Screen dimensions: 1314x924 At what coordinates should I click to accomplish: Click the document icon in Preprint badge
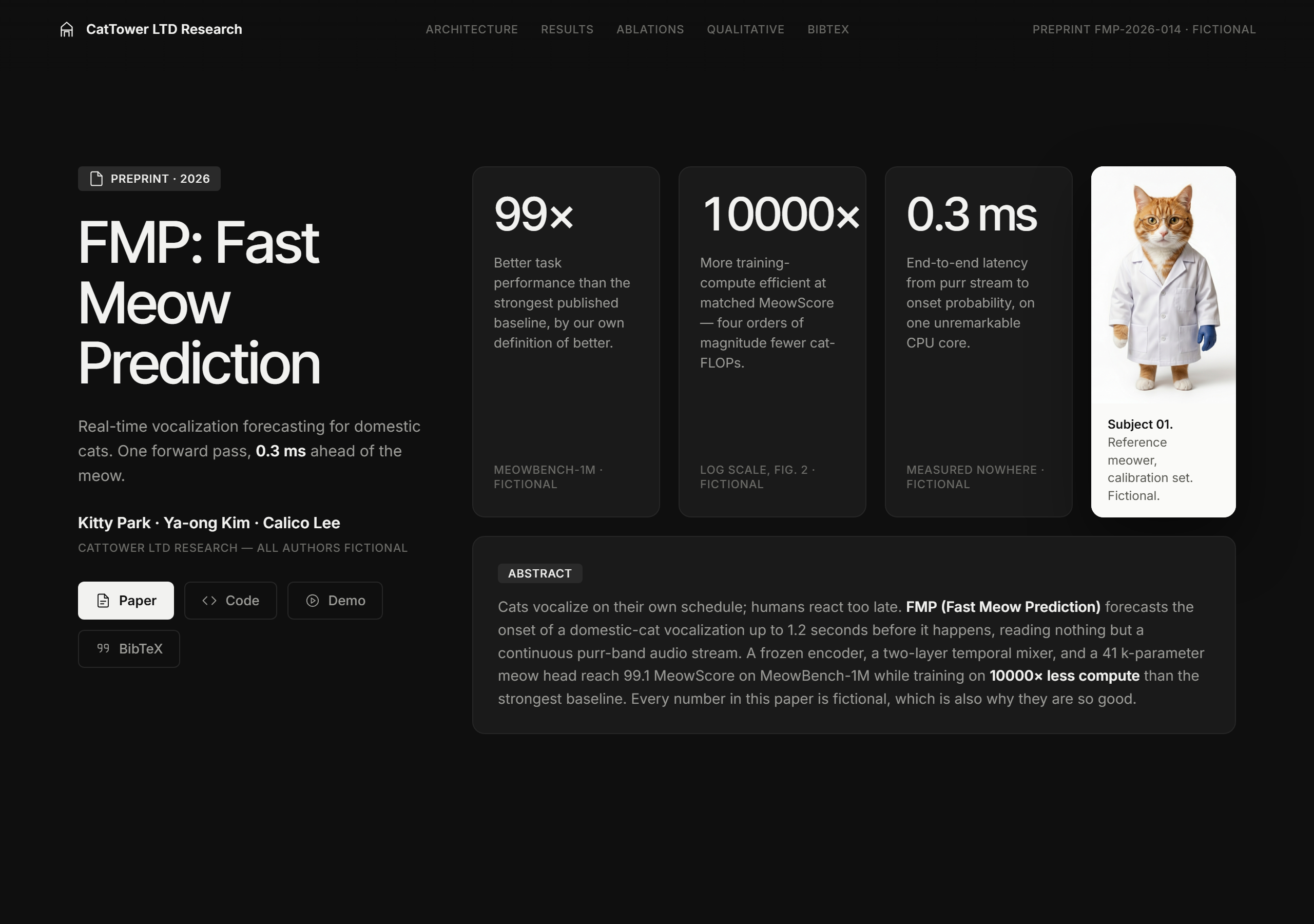click(x=96, y=179)
